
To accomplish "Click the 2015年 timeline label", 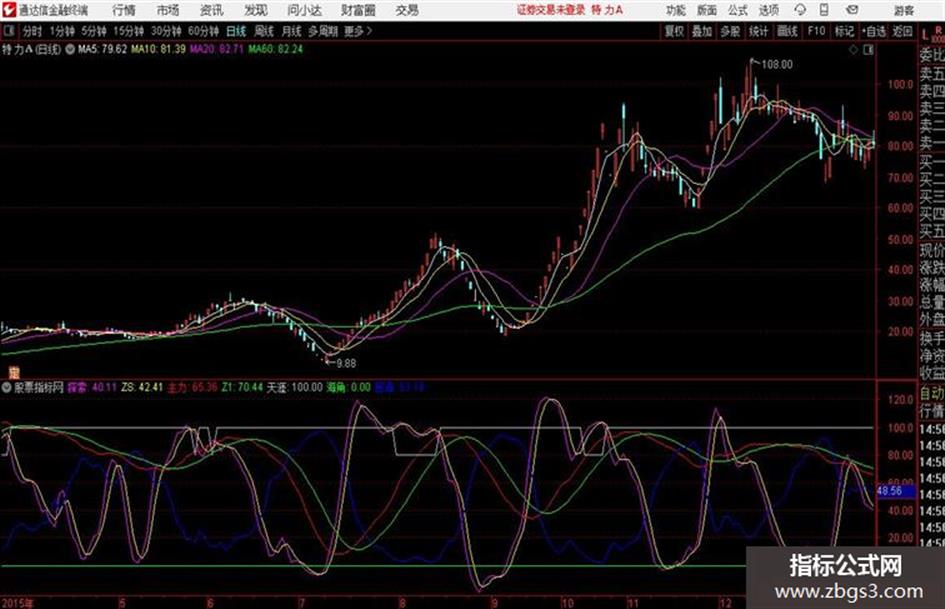I will pos(17,602).
